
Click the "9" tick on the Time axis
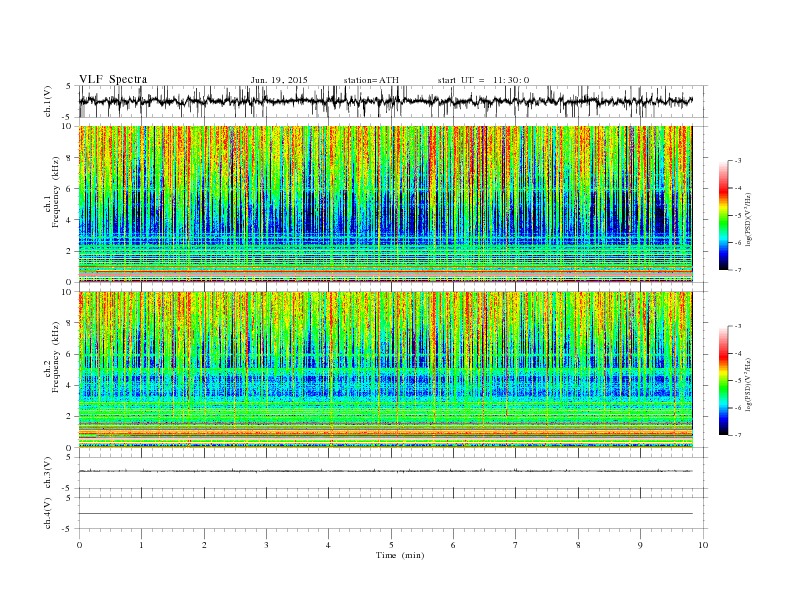(640, 545)
